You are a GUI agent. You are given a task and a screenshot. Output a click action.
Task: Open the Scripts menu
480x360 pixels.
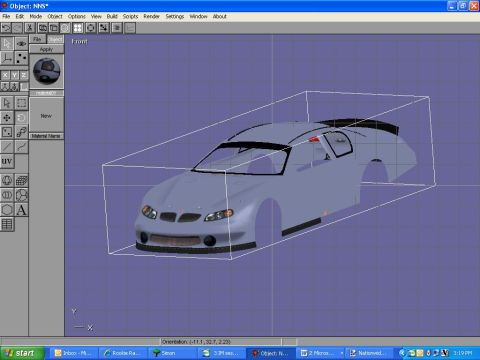[130, 16]
